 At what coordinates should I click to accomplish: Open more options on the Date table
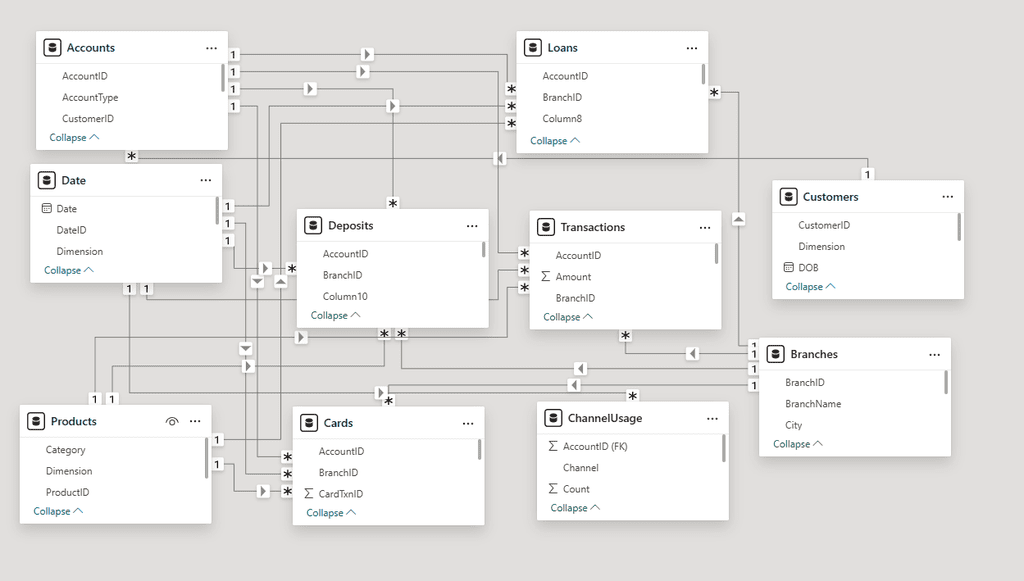pyautogui.click(x=206, y=181)
